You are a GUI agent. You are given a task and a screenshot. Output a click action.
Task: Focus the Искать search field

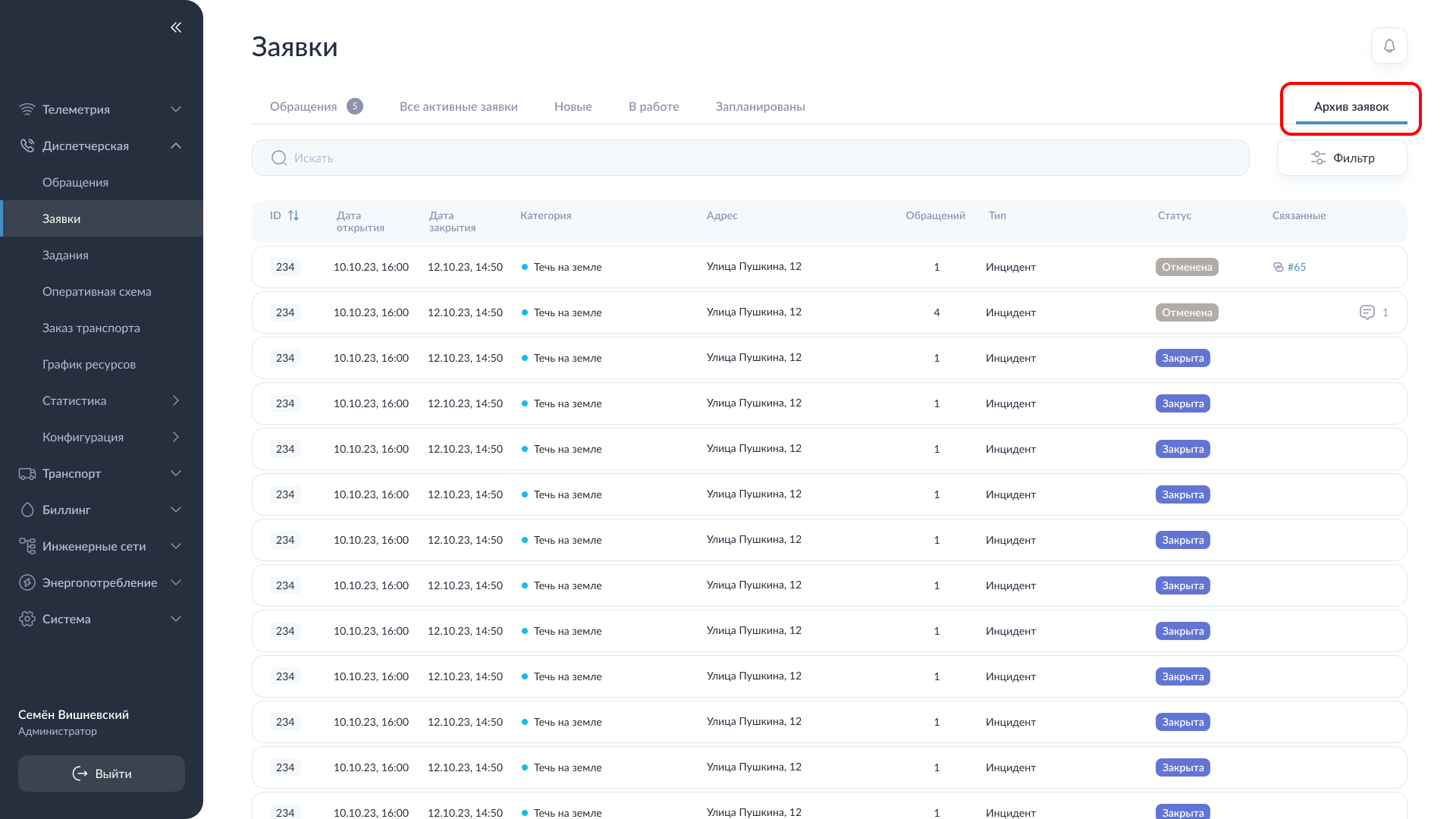click(x=751, y=158)
